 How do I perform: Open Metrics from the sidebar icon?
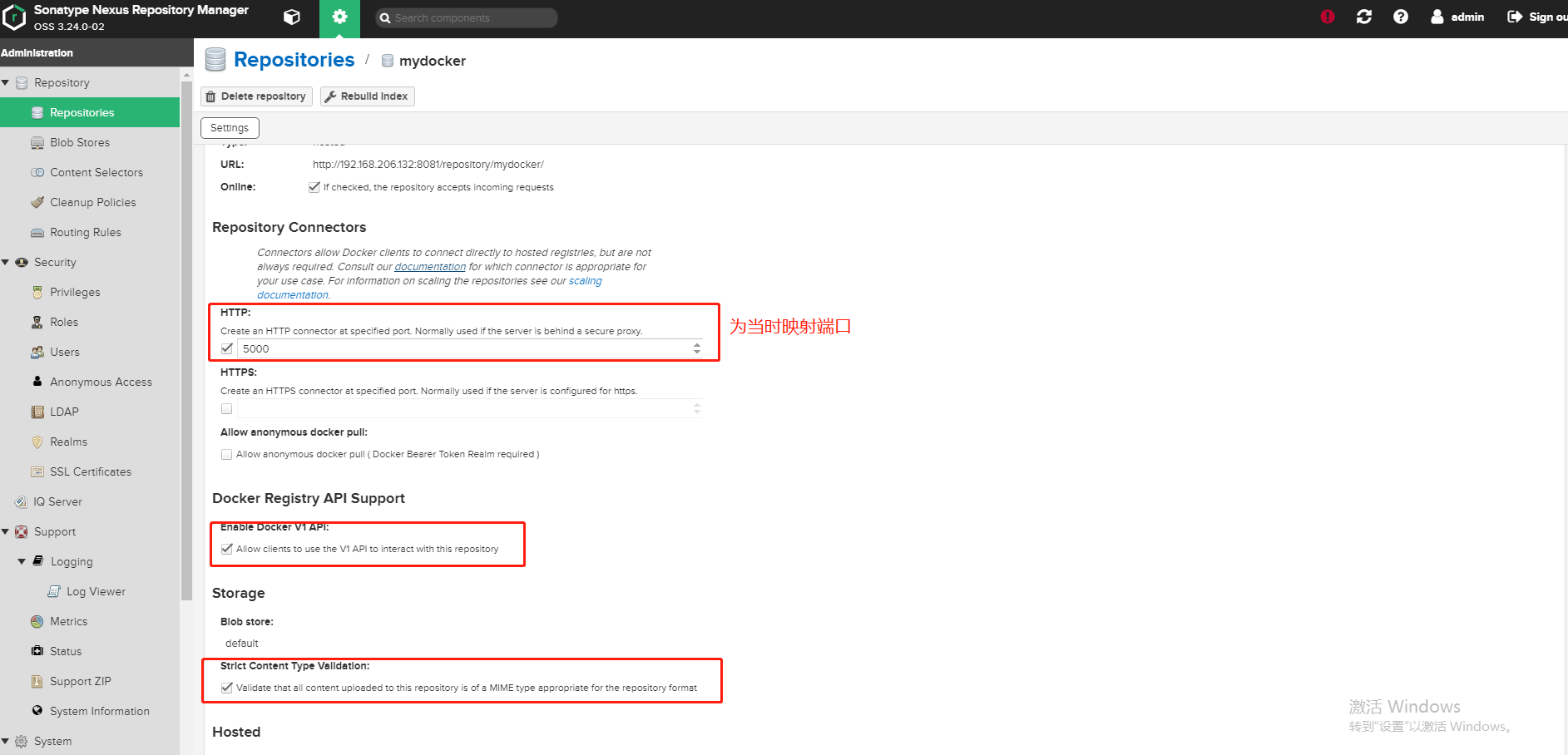click(x=67, y=620)
